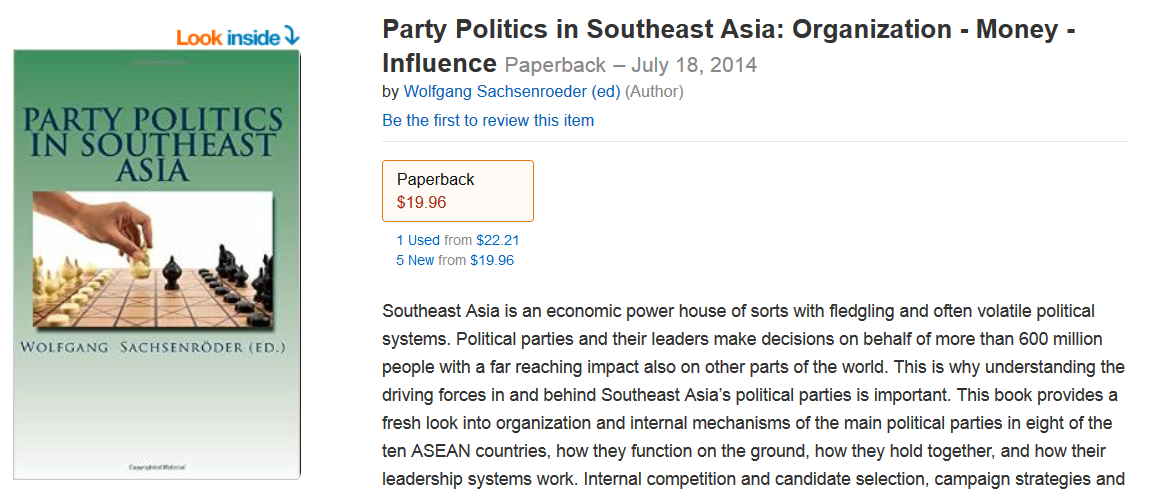
Task: Click the $19.96 price in Paperback box
Action: (422, 202)
